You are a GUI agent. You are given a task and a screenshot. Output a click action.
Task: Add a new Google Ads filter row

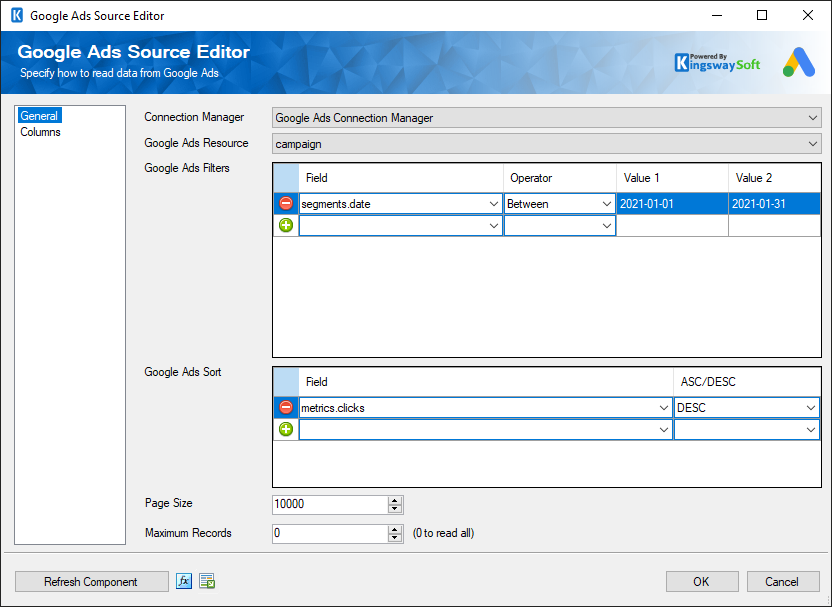286,225
